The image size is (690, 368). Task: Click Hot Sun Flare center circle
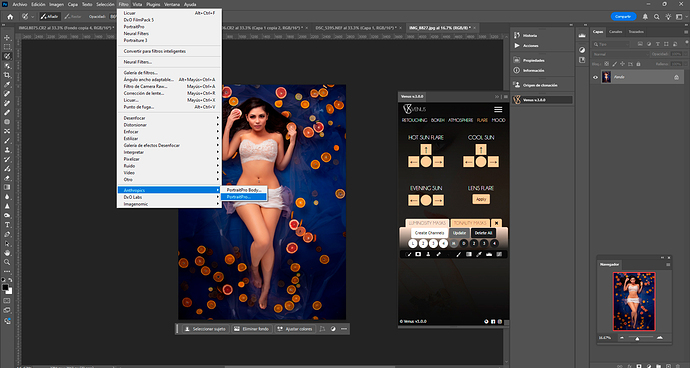[426, 162]
